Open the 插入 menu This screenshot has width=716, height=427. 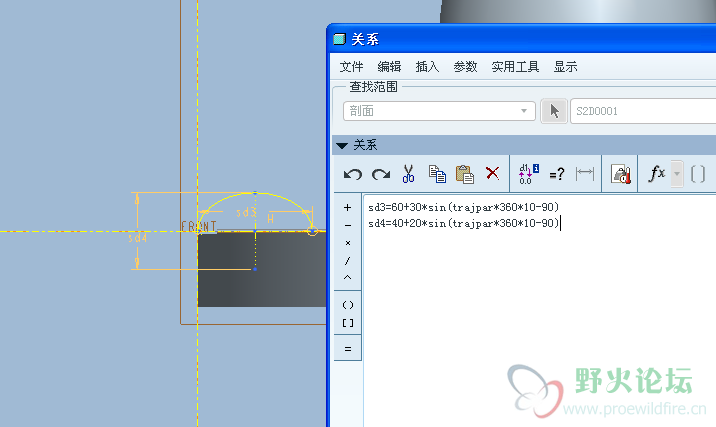pyautogui.click(x=427, y=67)
